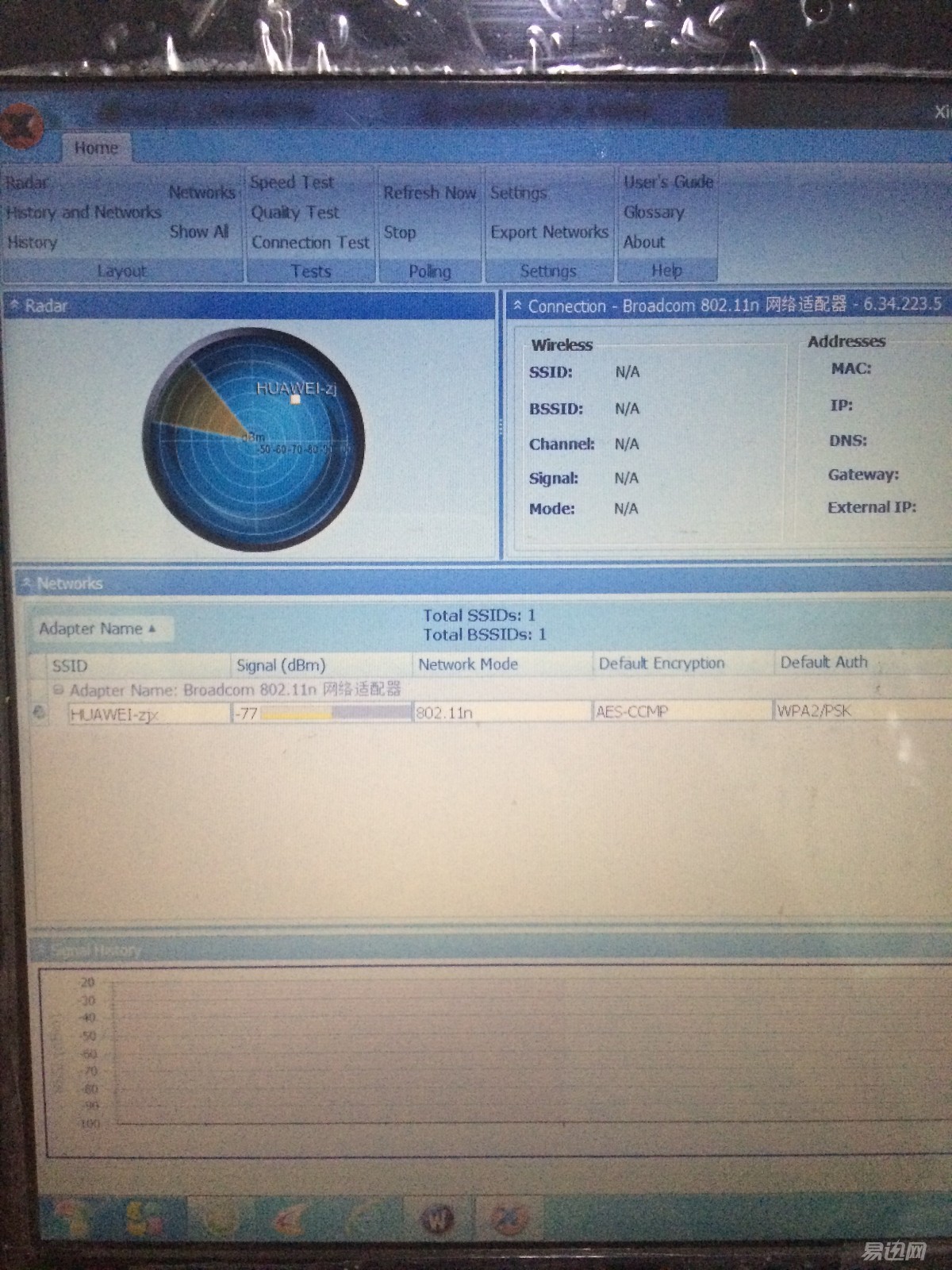The width and height of the screenshot is (952, 1270).
Task: Select the WPA2/PSK auth cell
Action: (863, 710)
